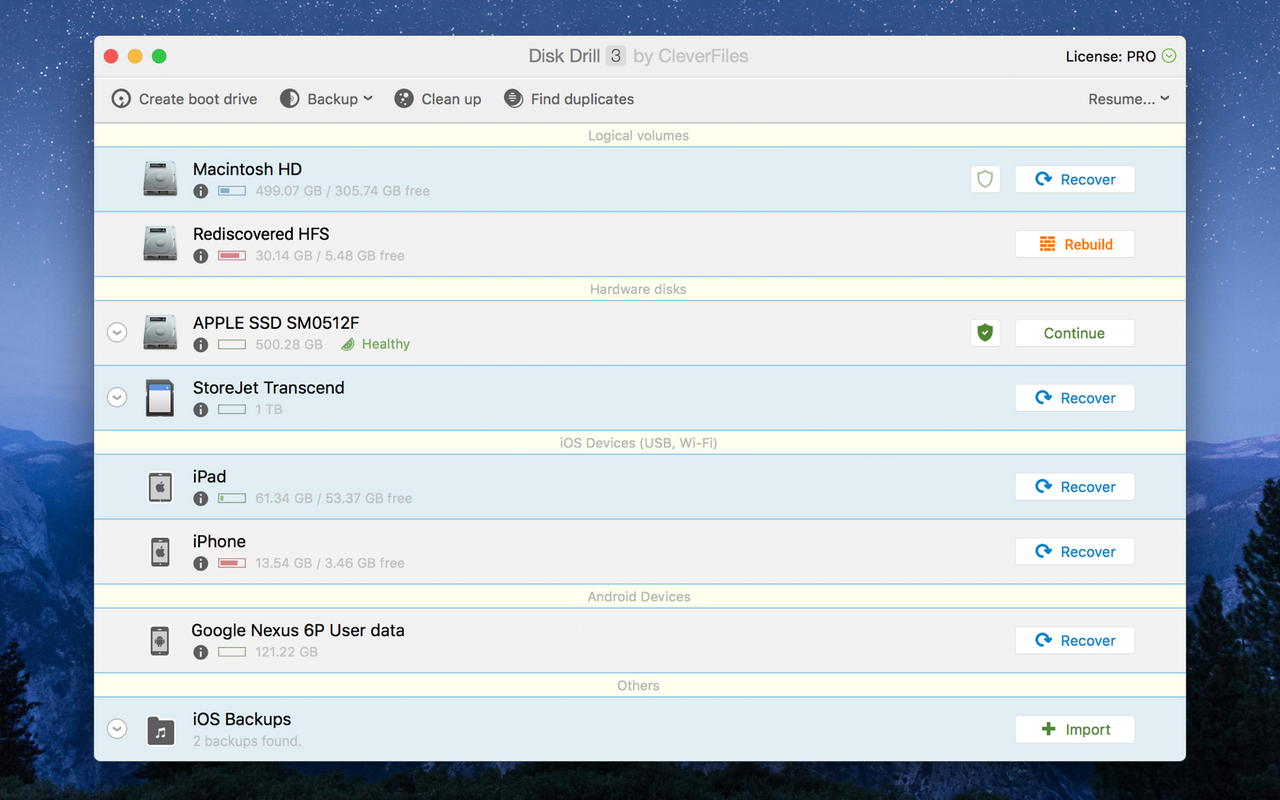1280x800 pixels.
Task: Click the info icon under iPhone
Action: pos(200,563)
